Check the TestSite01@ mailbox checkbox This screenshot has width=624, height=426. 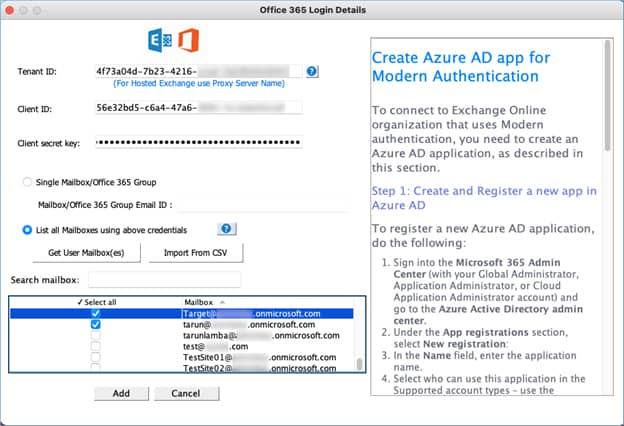click(x=96, y=357)
